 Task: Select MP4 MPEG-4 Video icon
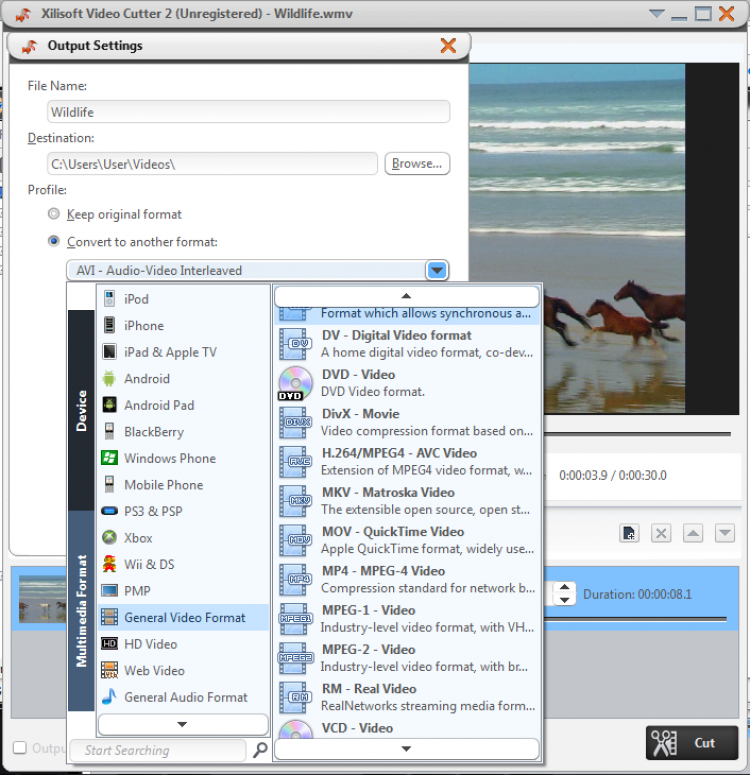coord(295,579)
